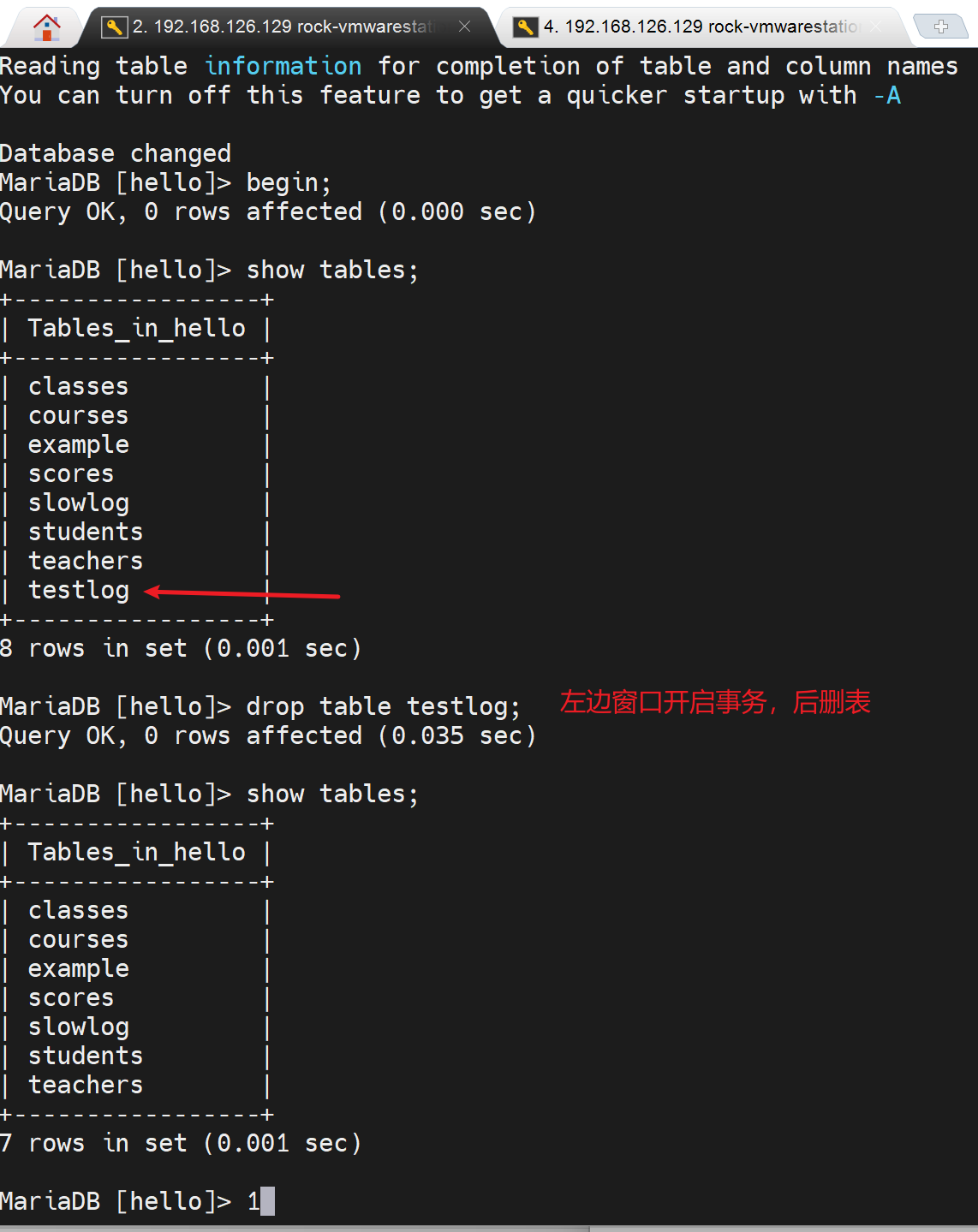Click key icon on session tab 4
This screenshot has height=1232, width=978.
click(x=525, y=27)
